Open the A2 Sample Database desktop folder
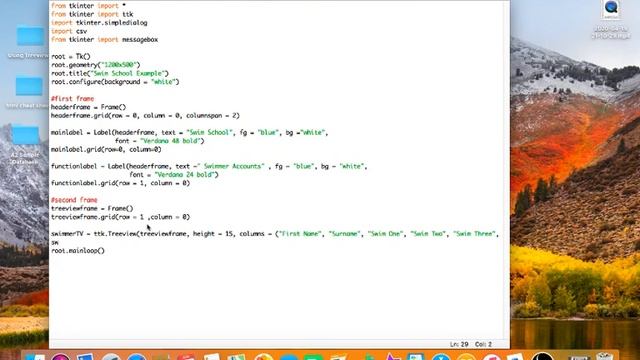640x360 pixels. pyautogui.click(x=25, y=136)
